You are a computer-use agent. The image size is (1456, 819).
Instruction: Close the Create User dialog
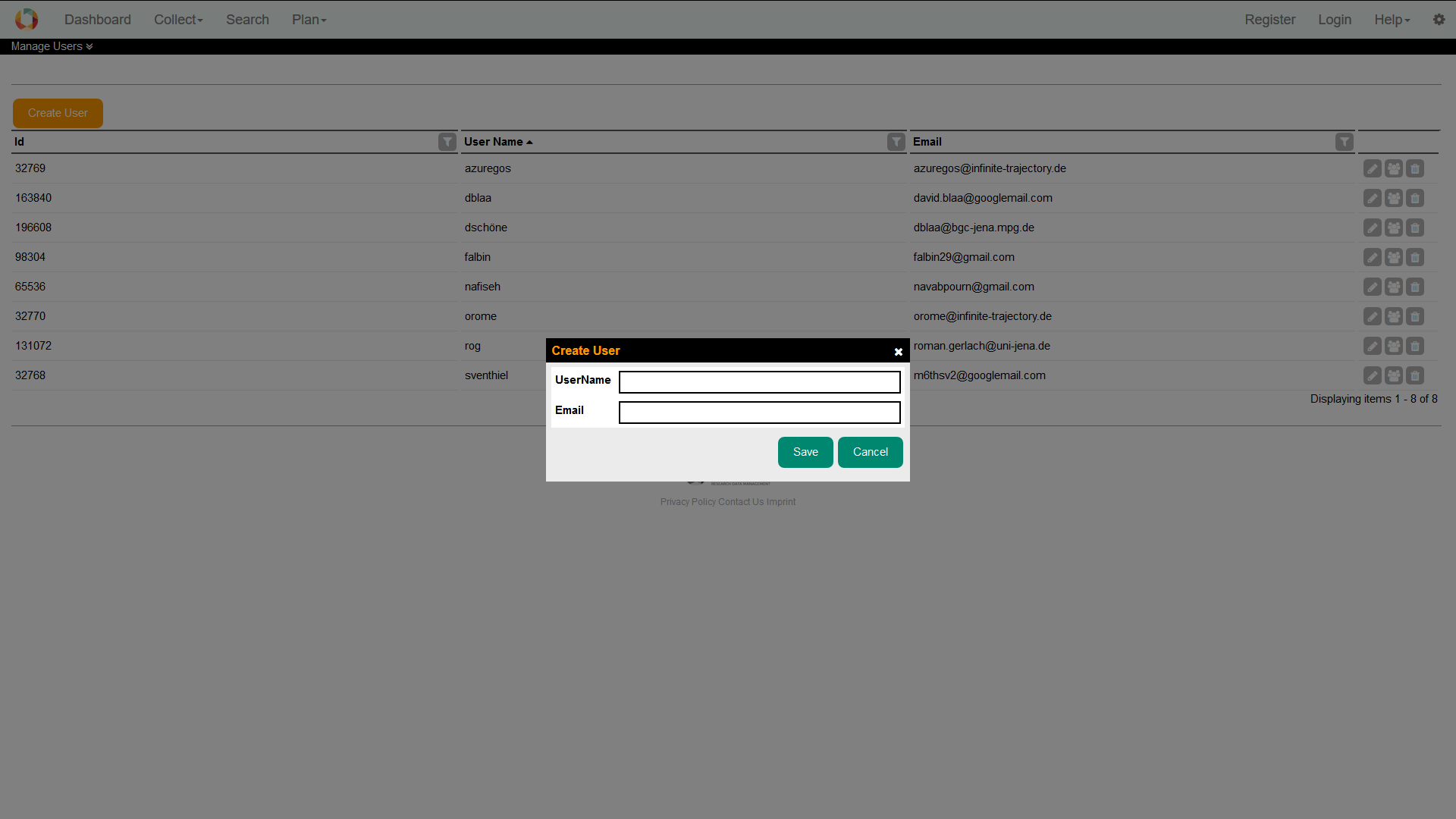[898, 352]
